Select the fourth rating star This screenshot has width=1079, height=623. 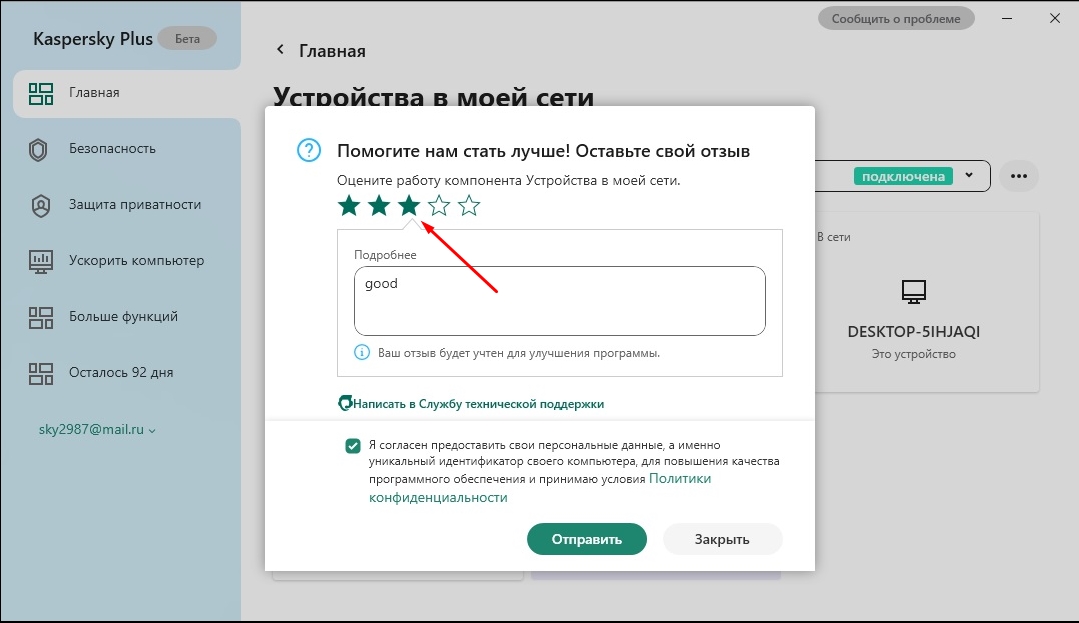(439, 206)
